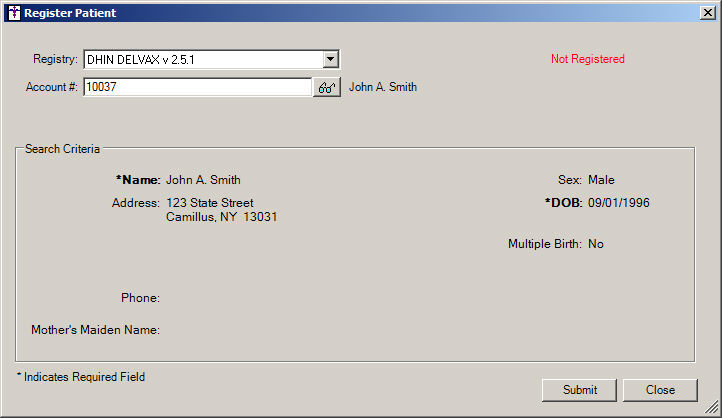The image size is (722, 418).
Task: Submit the patient registration
Action: 579,390
